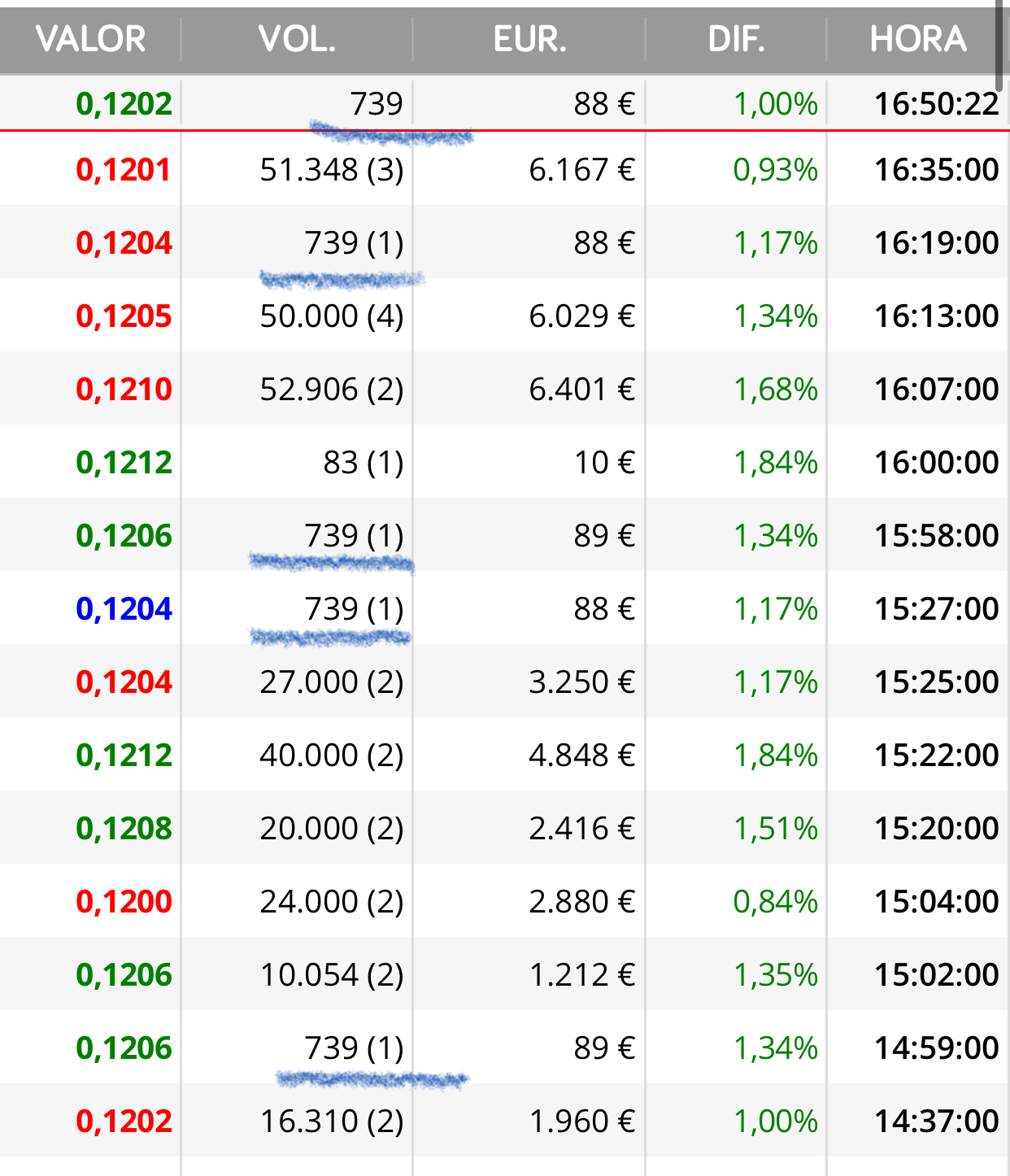The image size is (1010, 1176).
Task: Select time 15:22:00
Action: click(937, 756)
